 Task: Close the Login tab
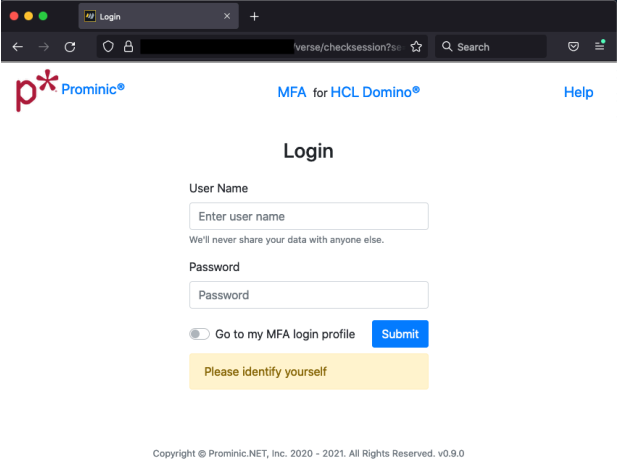(227, 16)
